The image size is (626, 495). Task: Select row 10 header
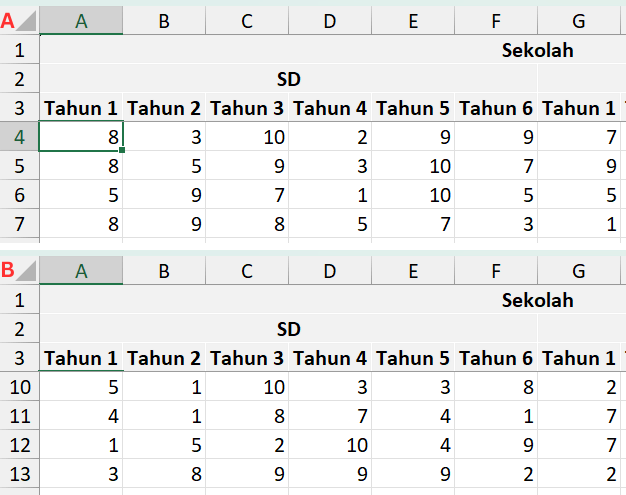click(x=19, y=387)
